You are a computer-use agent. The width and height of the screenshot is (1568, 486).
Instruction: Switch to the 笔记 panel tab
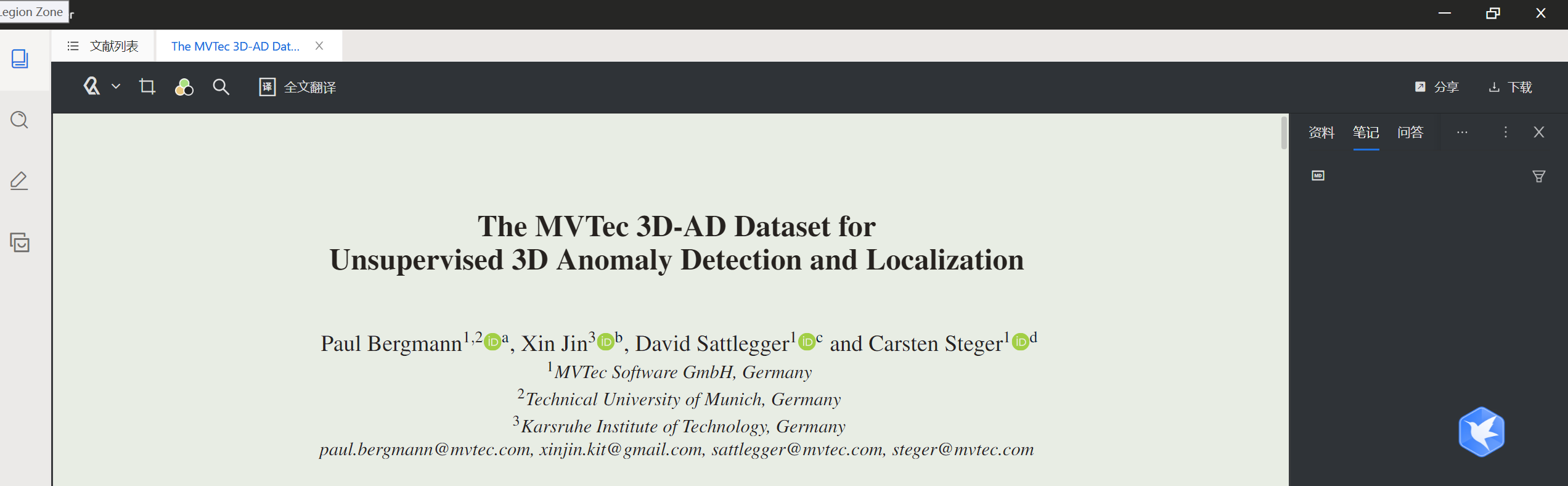pyautogui.click(x=1366, y=132)
